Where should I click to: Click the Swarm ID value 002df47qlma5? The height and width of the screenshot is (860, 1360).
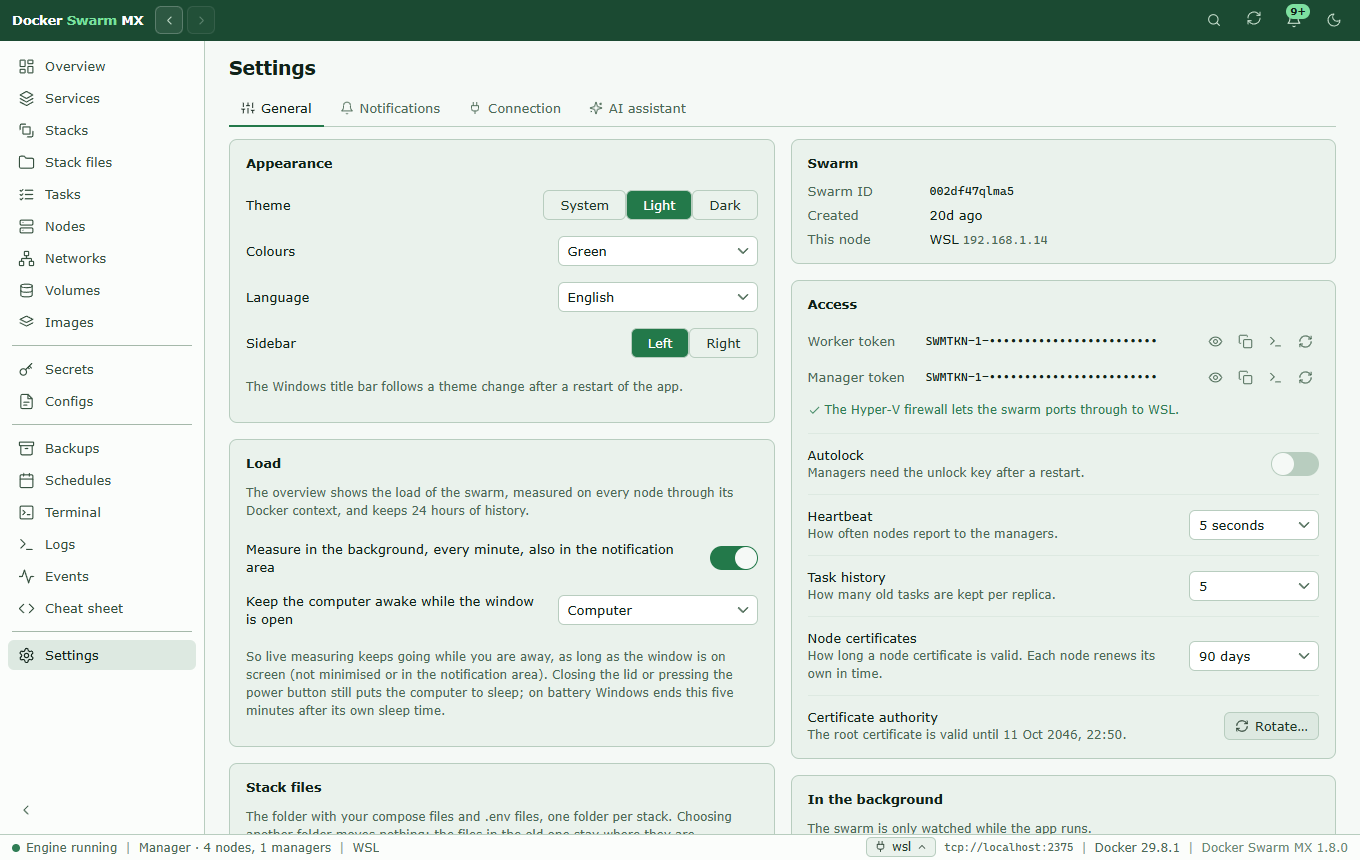pyautogui.click(x=972, y=191)
